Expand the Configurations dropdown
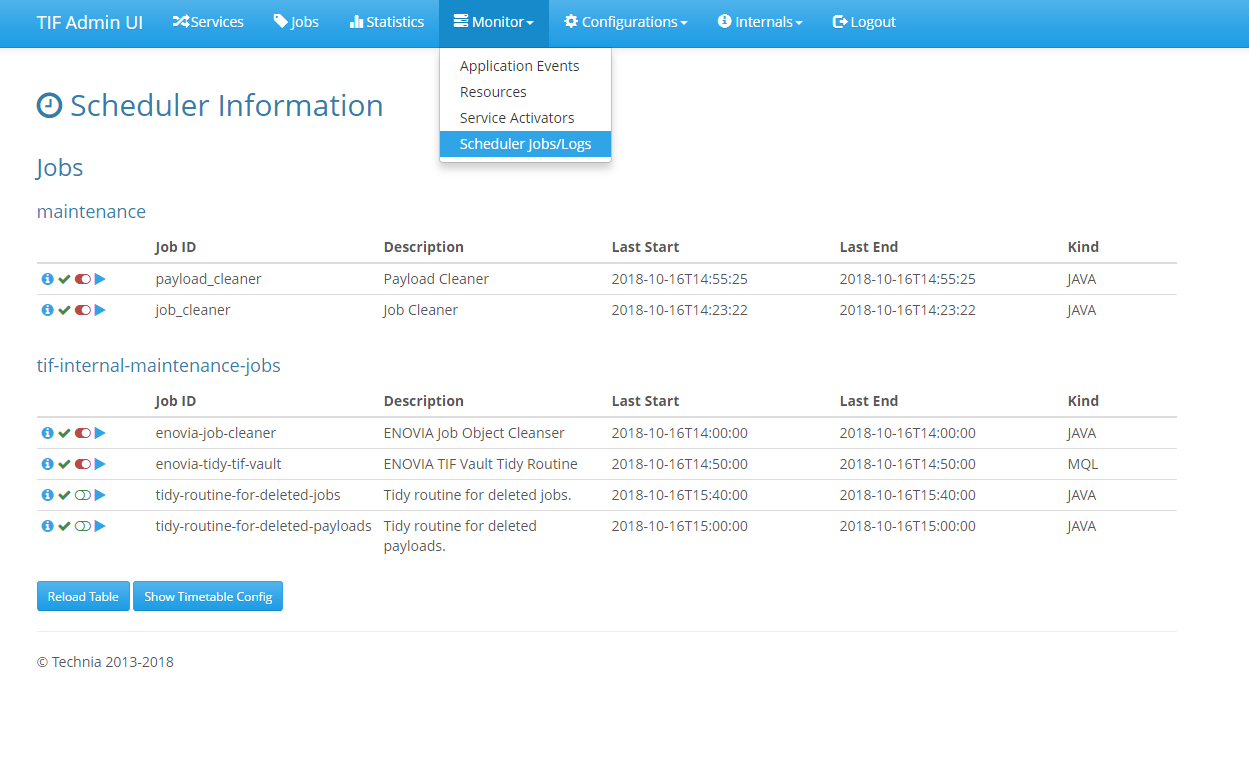The image size is (1249, 758). pyautogui.click(x=625, y=22)
